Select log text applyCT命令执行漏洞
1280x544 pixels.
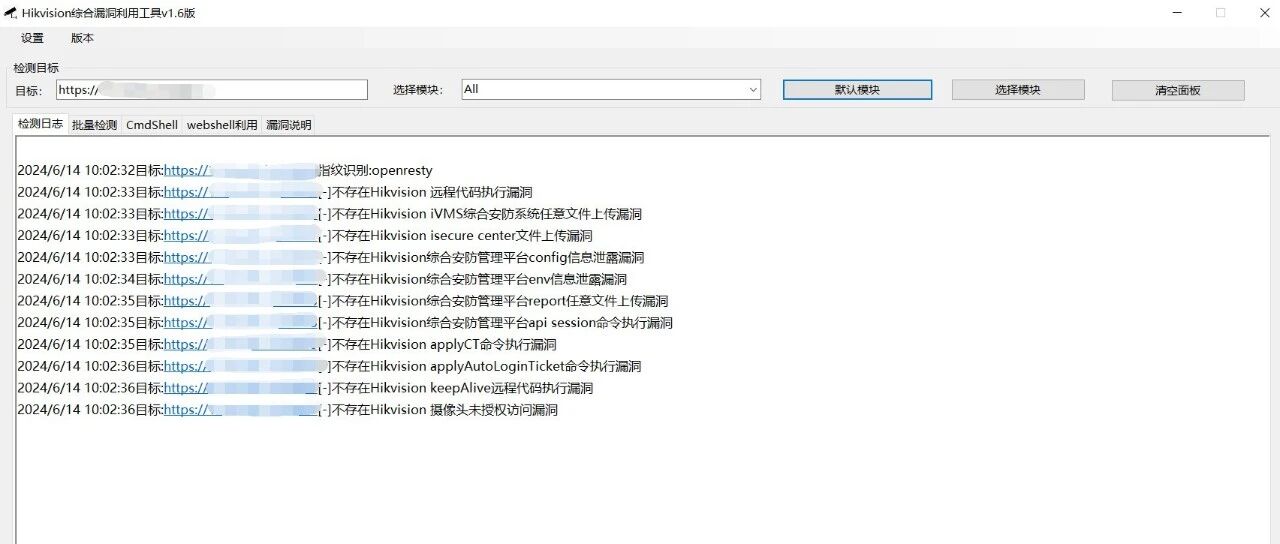[493, 345]
